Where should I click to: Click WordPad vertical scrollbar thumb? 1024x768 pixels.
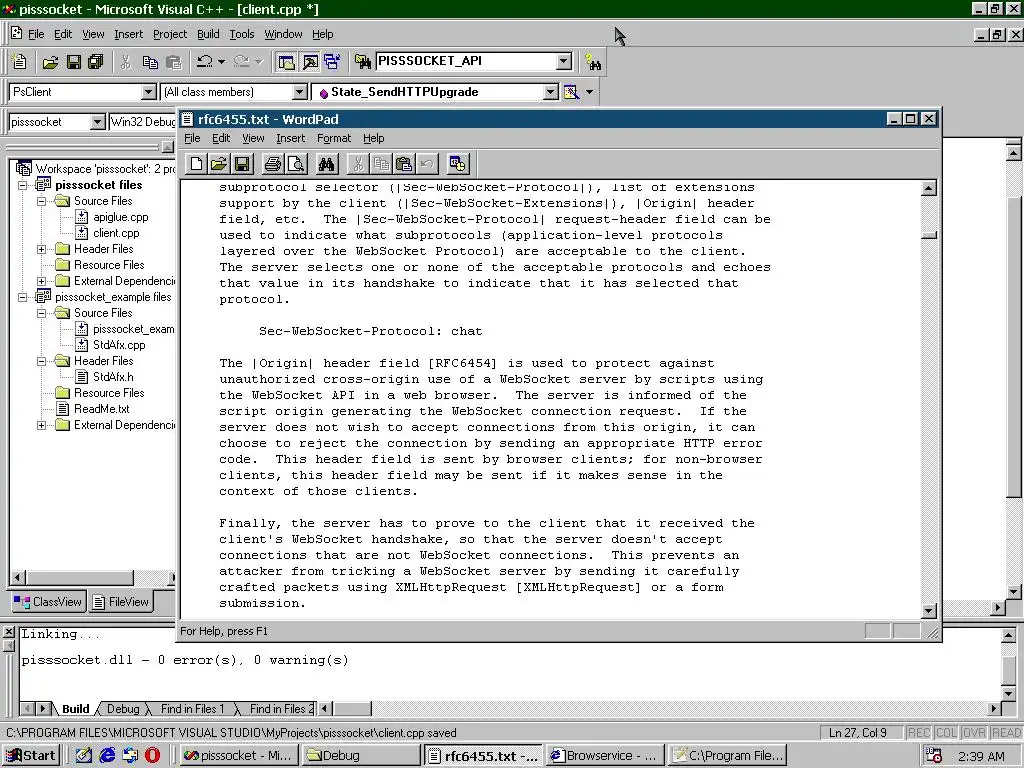pos(929,235)
